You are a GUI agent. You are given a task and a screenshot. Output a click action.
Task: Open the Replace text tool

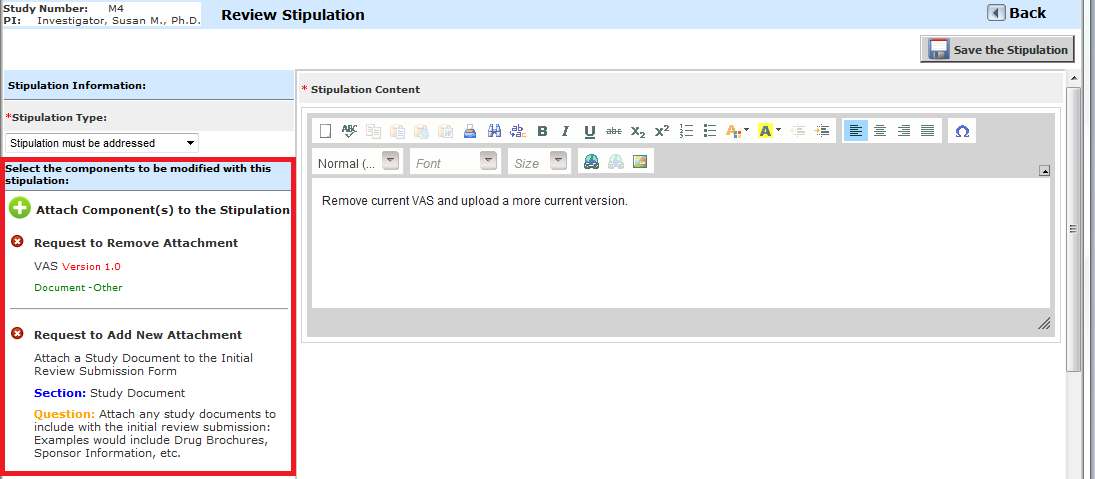[518, 131]
